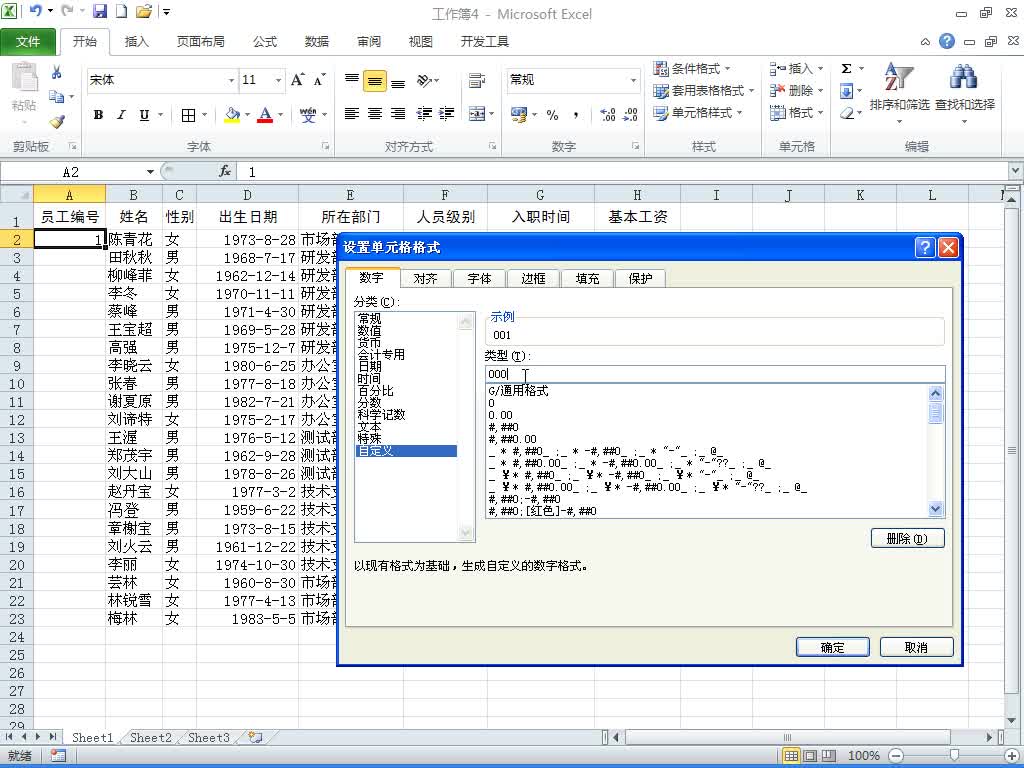This screenshot has height=768, width=1024.
Task: Click the Undo icon on Quick Access Toolbar
Action: coord(37,10)
